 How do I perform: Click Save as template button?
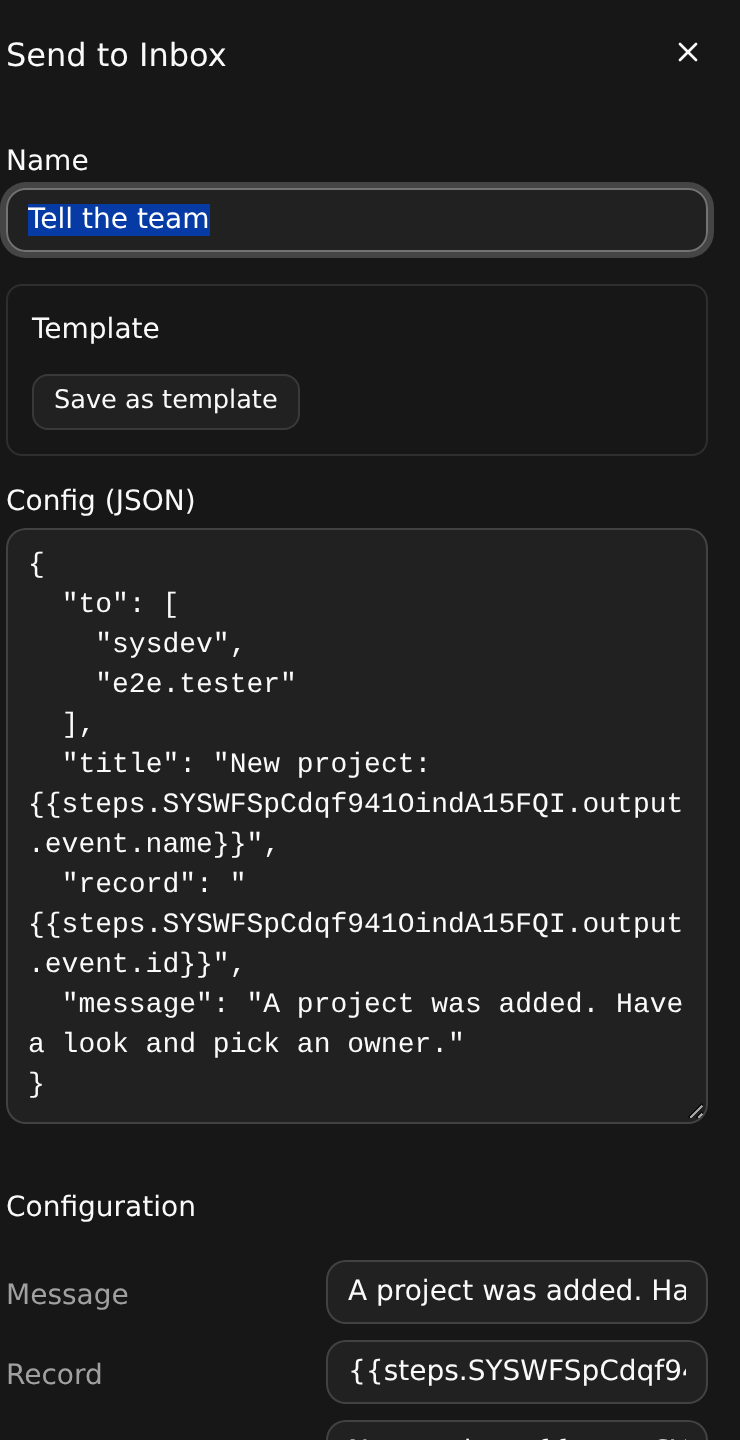click(166, 401)
